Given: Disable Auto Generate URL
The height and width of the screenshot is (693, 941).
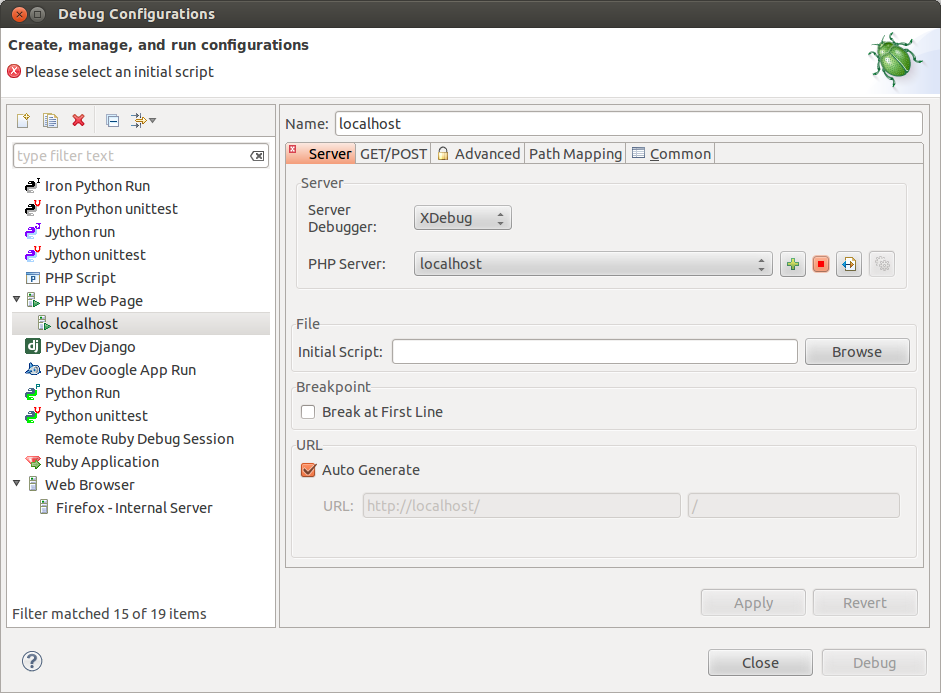Looking at the screenshot, I should click(x=308, y=469).
